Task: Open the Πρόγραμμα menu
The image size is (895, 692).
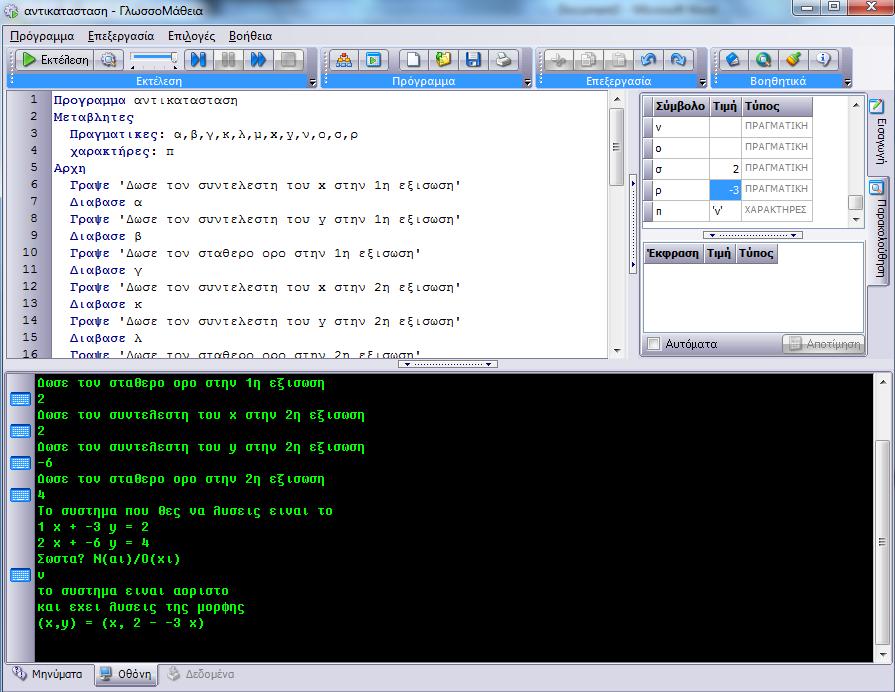Action: point(42,36)
